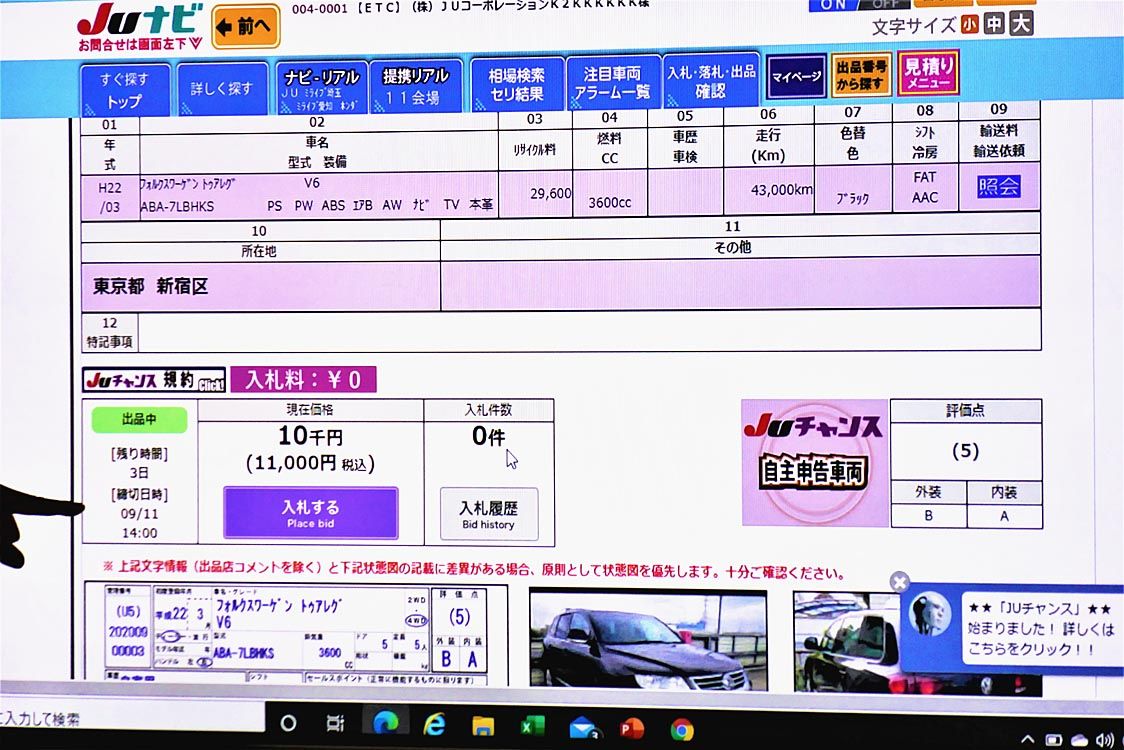View 入札履歴 Bid history
The image size is (1124, 750).
click(x=489, y=514)
